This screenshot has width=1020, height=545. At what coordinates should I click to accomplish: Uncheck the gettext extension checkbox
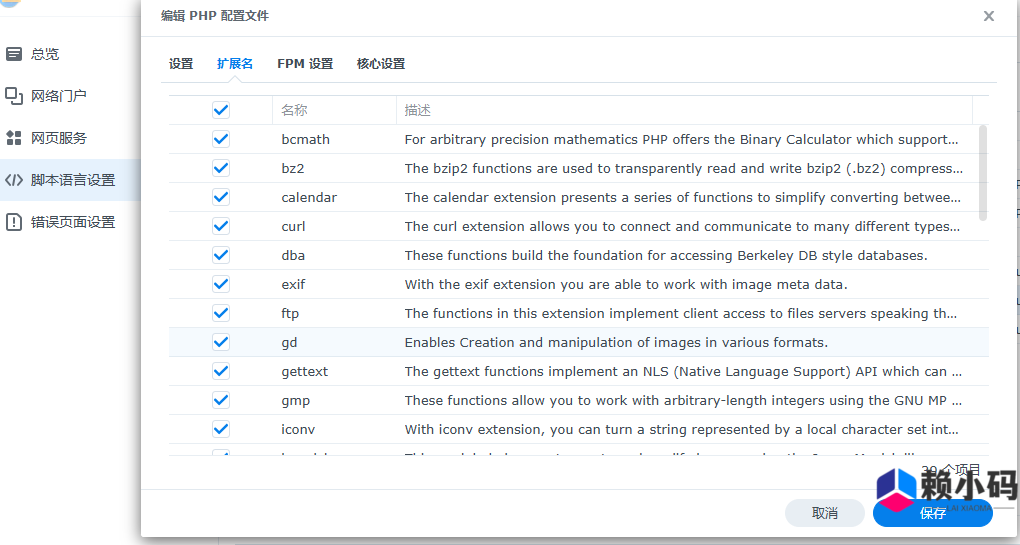point(221,371)
